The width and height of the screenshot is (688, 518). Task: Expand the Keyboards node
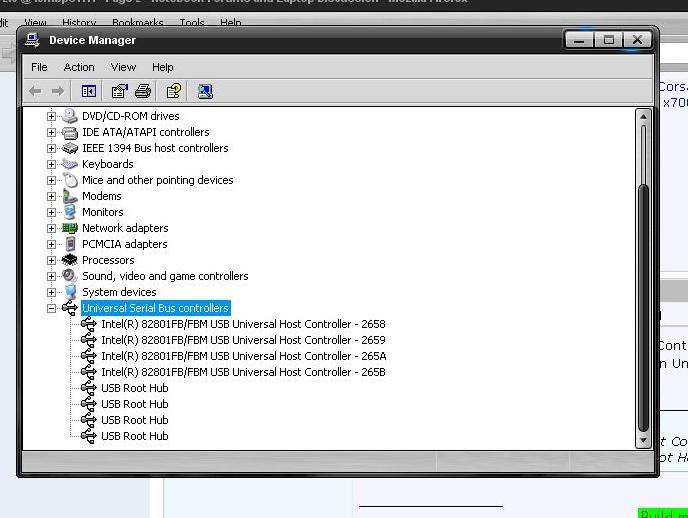click(x=51, y=164)
